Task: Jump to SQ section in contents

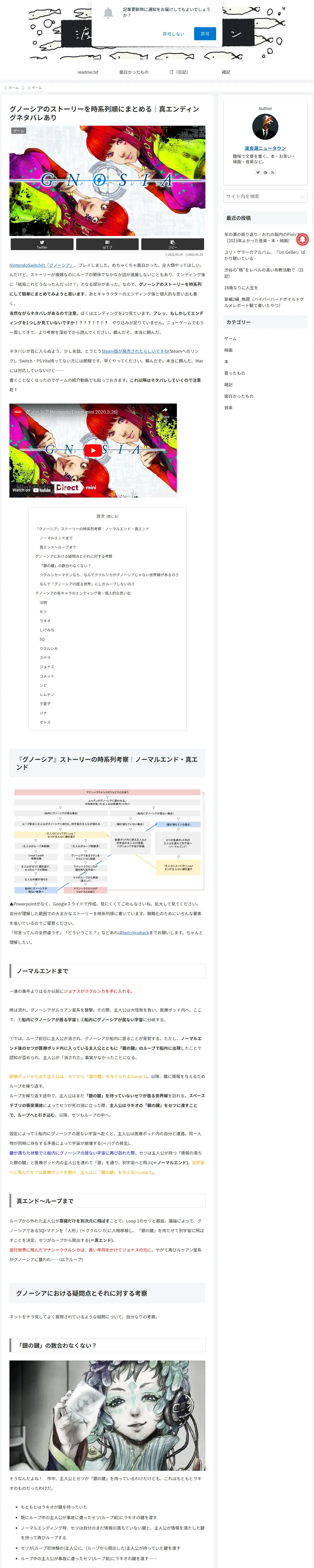Action: pos(42,639)
